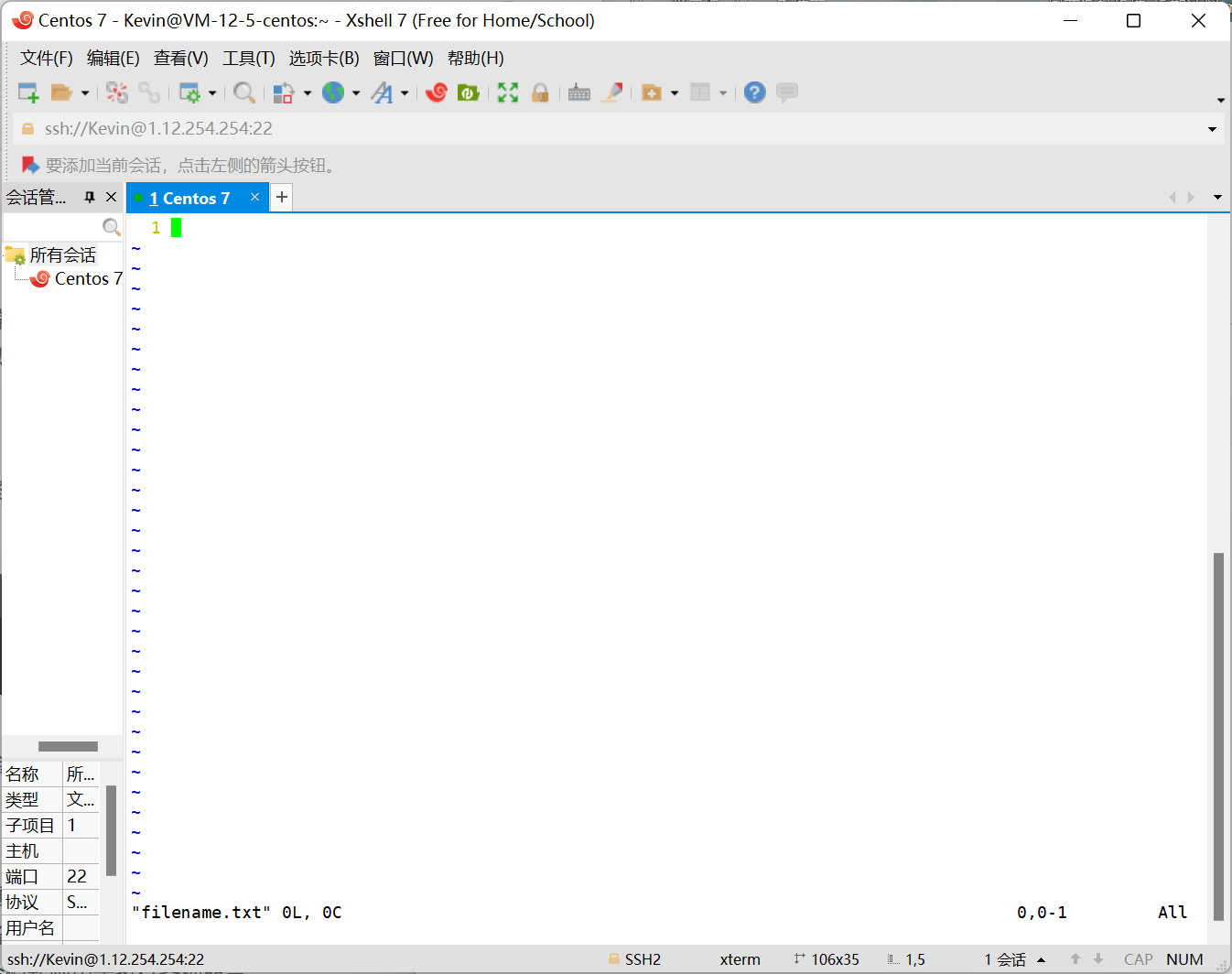Expand the Properties icon dropdown arrow
This screenshot has width=1232, height=974.
point(212,92)
